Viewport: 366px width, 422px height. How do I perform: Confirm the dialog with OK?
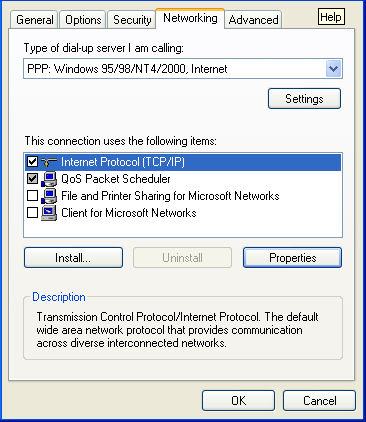tap(239, 401)
